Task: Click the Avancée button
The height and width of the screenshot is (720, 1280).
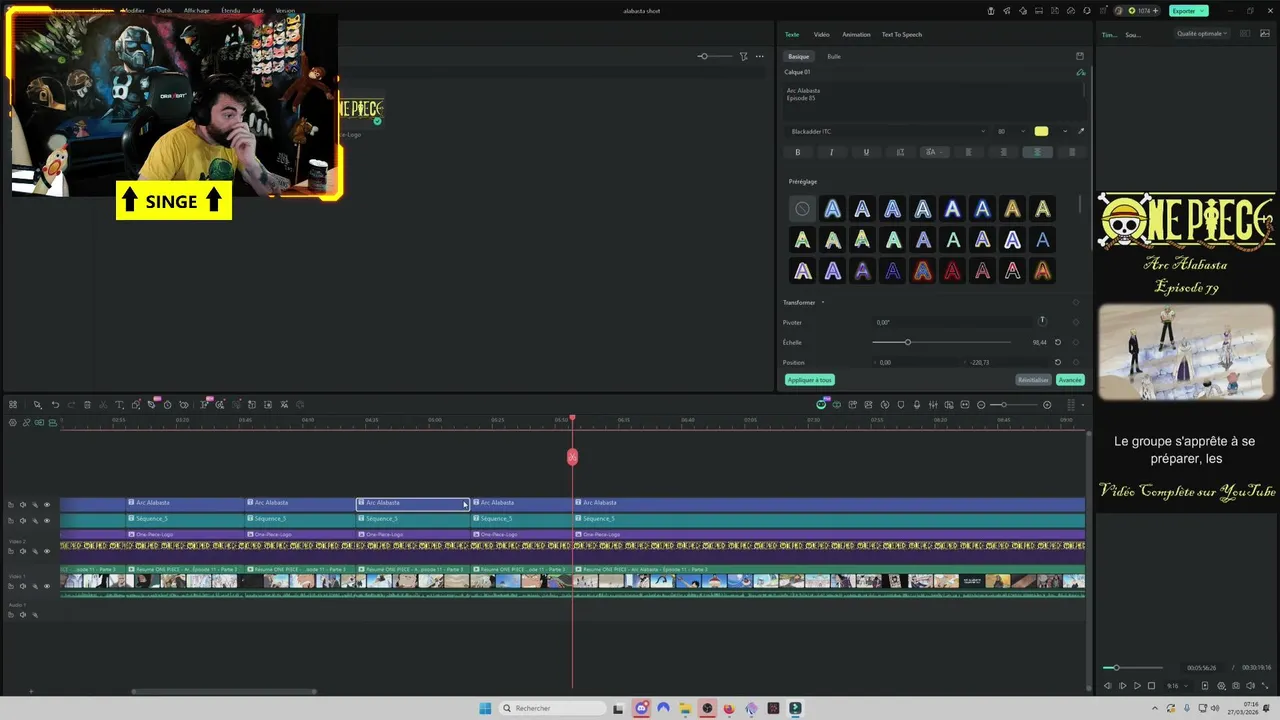Action: pos(1070,380)
